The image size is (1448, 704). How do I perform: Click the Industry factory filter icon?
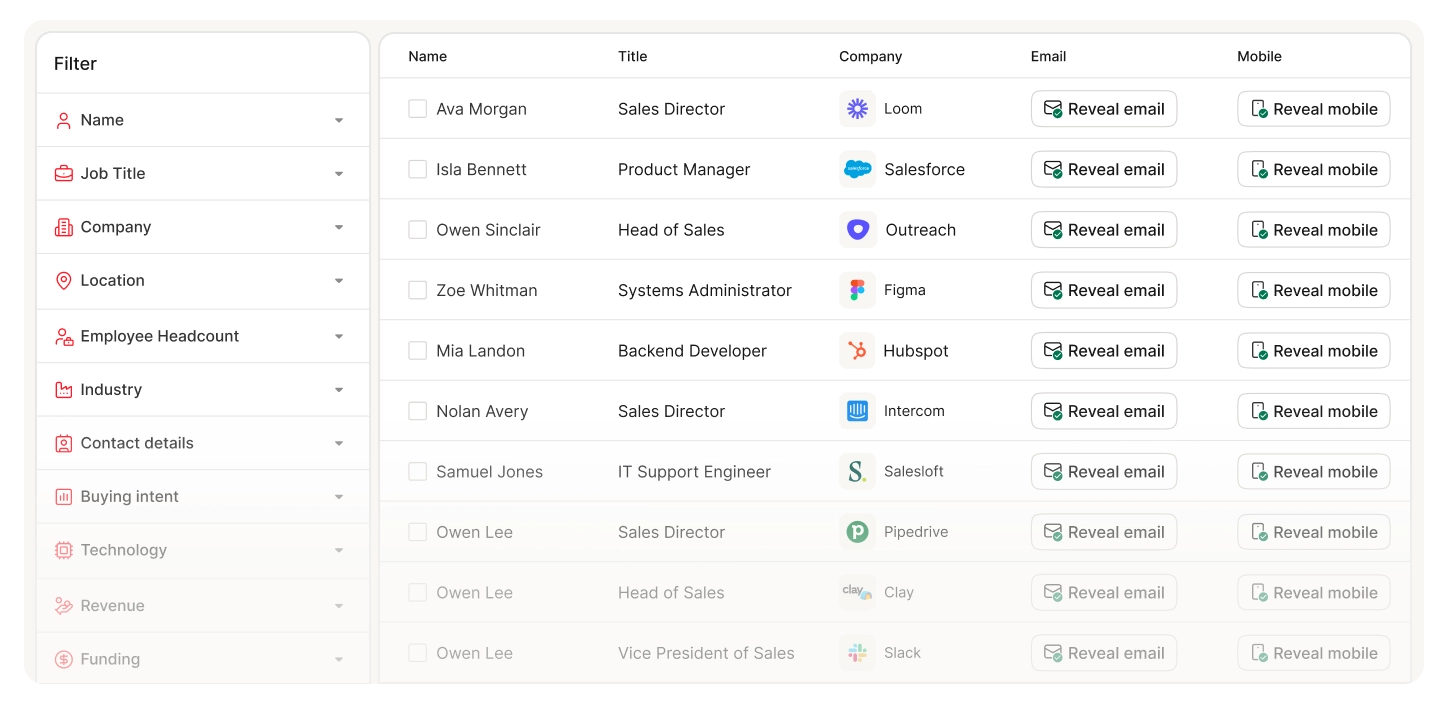point(63,390)
